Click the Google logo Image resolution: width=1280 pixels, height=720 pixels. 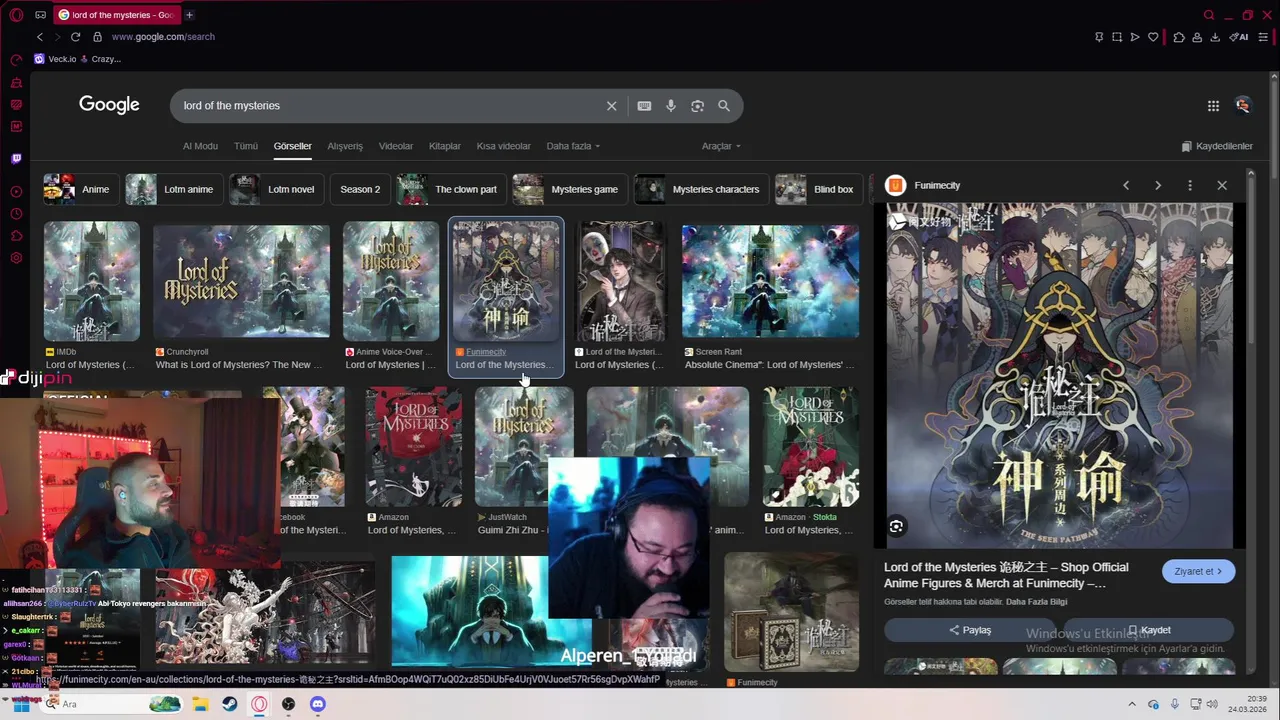pos(109,105)
